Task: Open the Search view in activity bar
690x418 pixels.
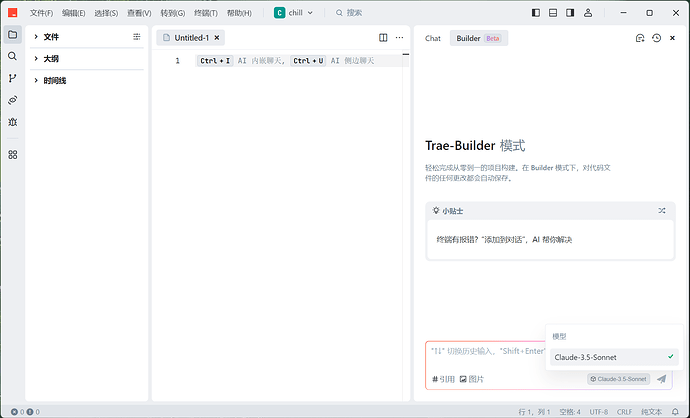Action: pyautogui.click(x=13, y=56)
